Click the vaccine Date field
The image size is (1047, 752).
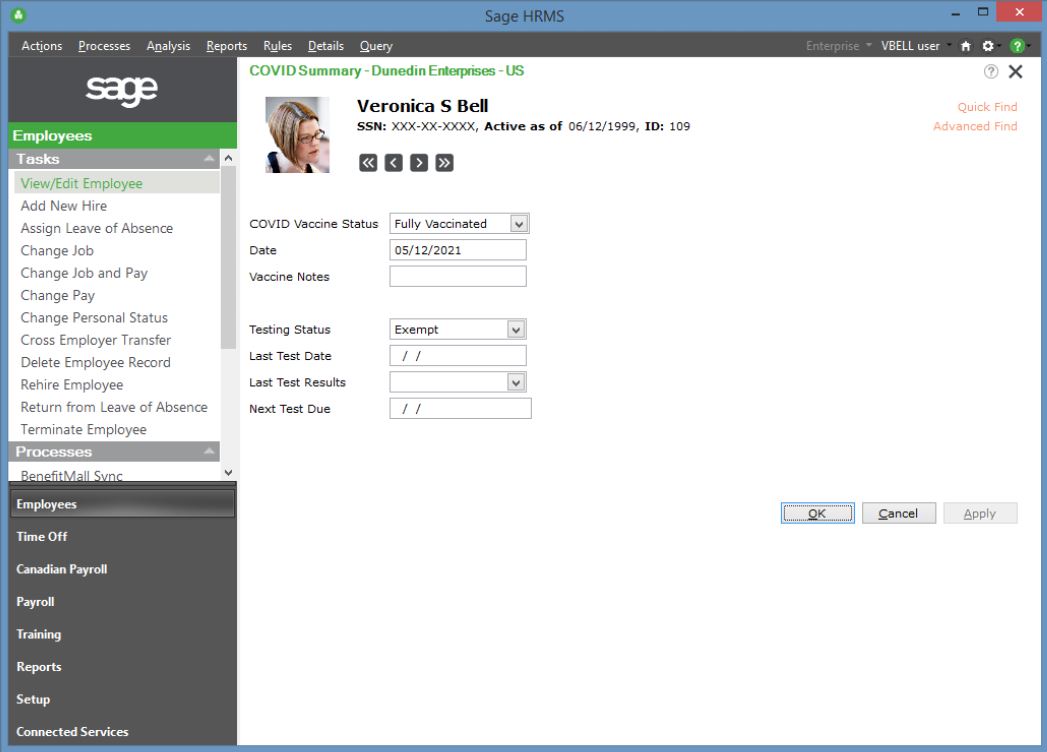coord(457,250)
